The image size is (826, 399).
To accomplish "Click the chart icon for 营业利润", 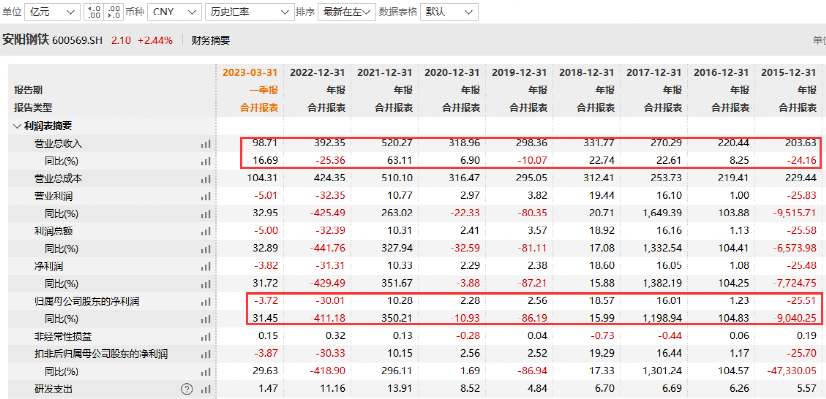I will [205, 197].
